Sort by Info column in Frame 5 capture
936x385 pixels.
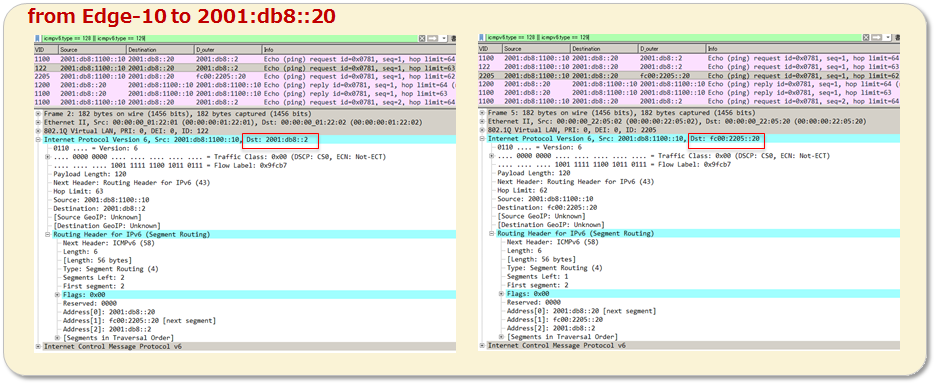[x=803, y=49]
